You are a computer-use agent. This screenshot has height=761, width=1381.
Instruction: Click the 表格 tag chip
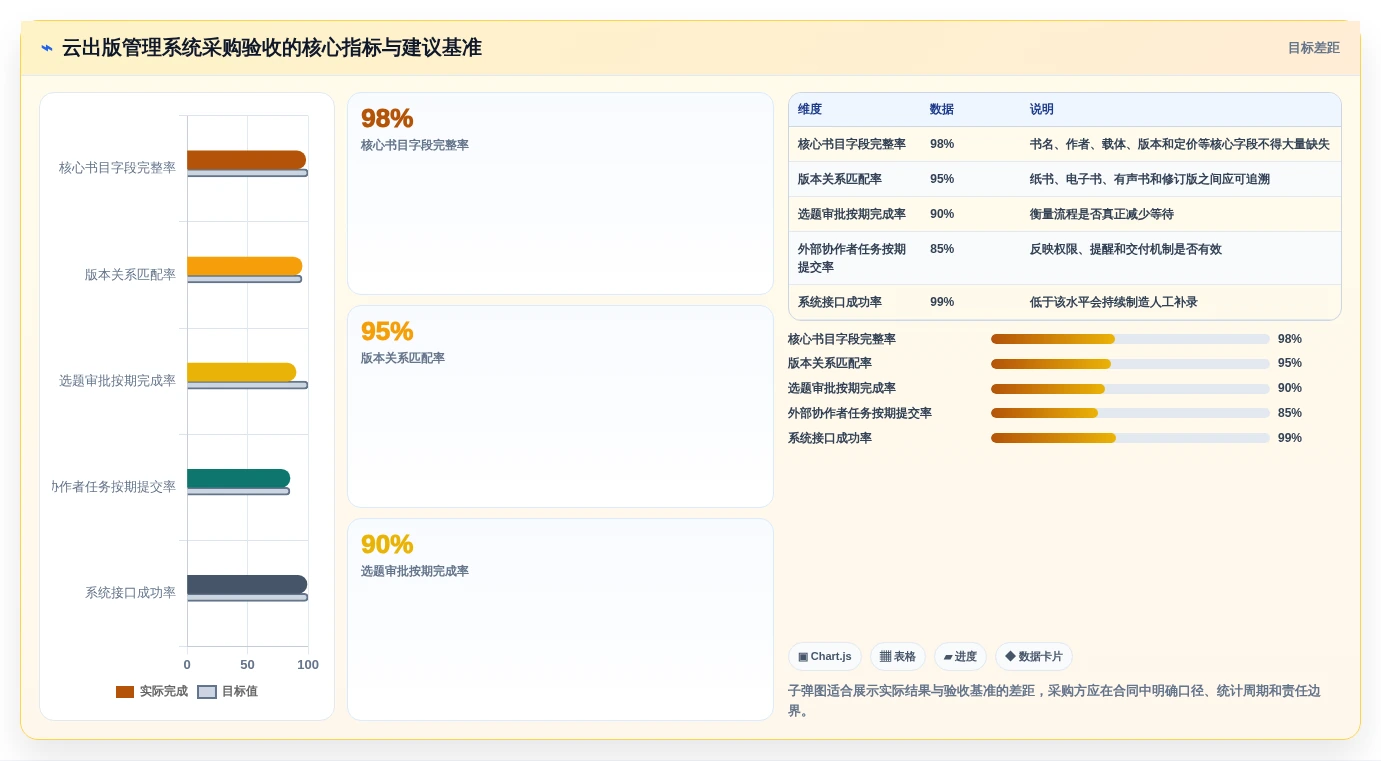[898, 657]
